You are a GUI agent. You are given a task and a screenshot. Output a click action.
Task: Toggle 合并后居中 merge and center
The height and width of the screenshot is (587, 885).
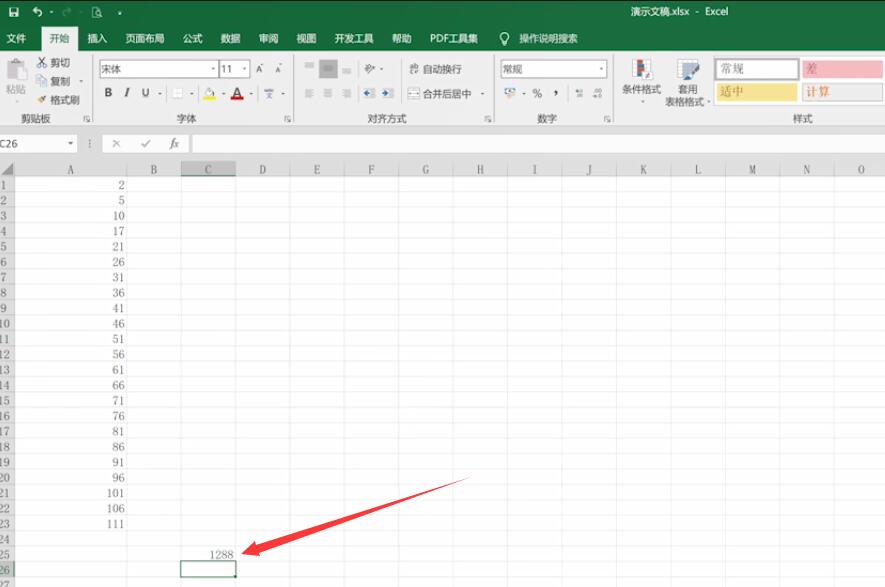tap(440, 94)
